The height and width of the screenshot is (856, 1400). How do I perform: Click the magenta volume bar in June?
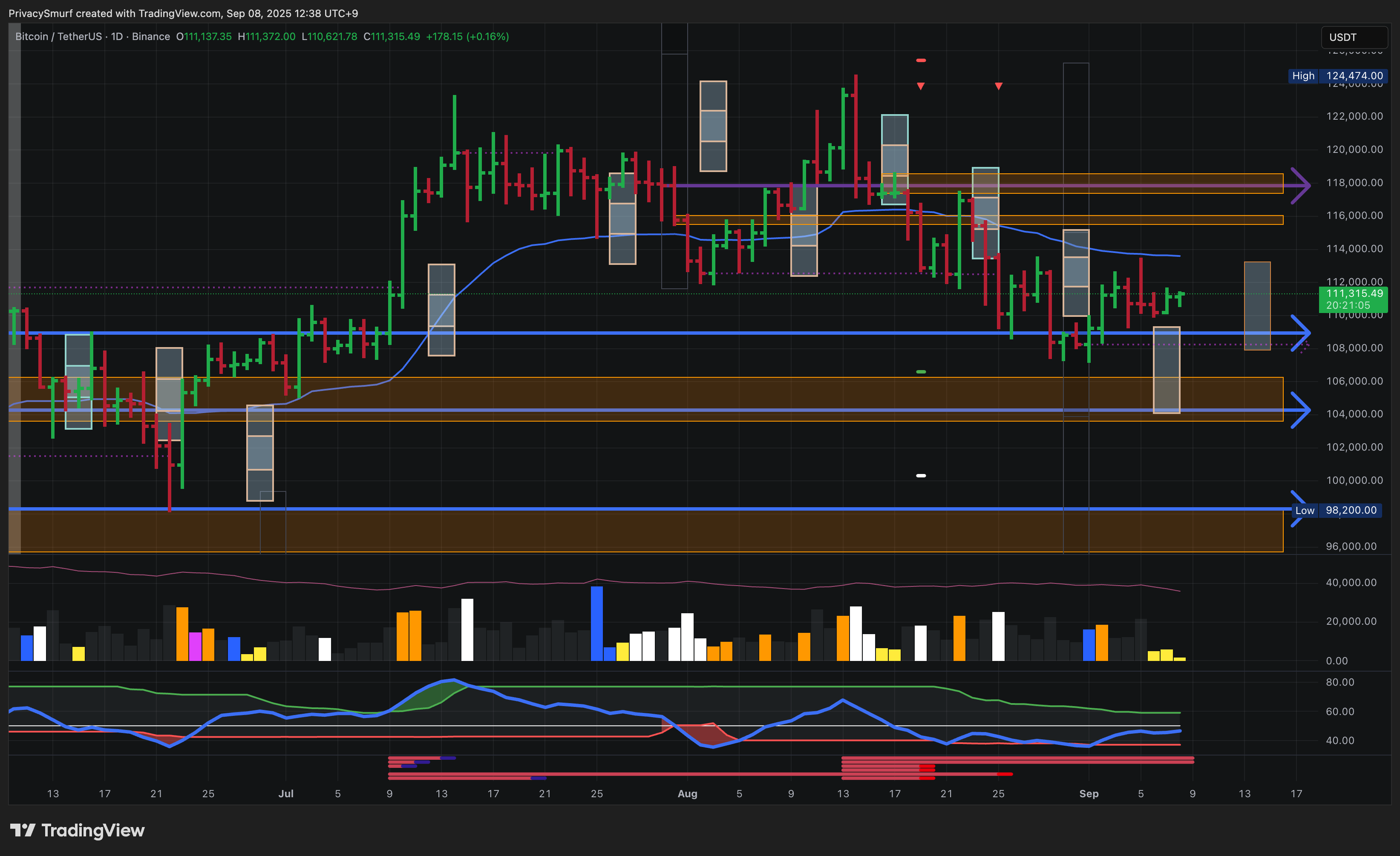[x=195, y=646]
